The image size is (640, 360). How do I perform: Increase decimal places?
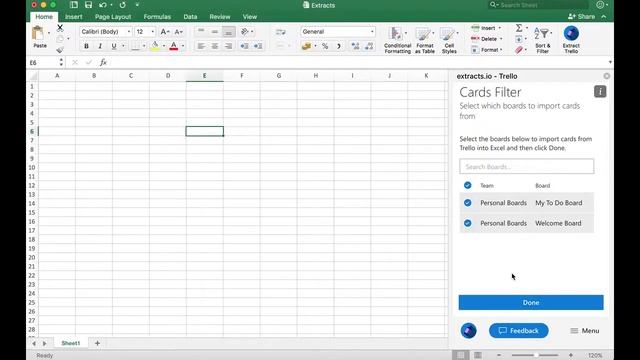[356, 46]
